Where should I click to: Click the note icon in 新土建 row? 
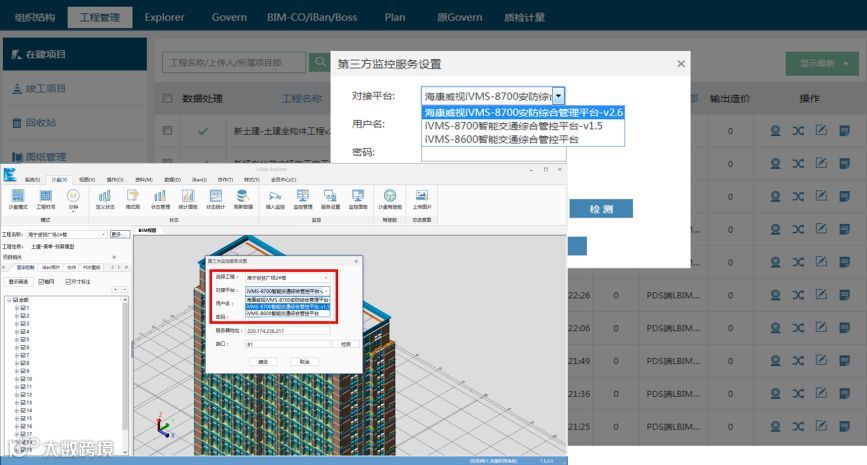[844, 131]
